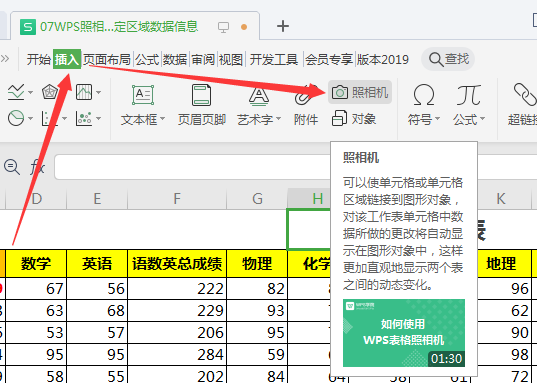Insert WordArt (艺术字)
Screen dimensions: 537x383
(x=259, y=105)
